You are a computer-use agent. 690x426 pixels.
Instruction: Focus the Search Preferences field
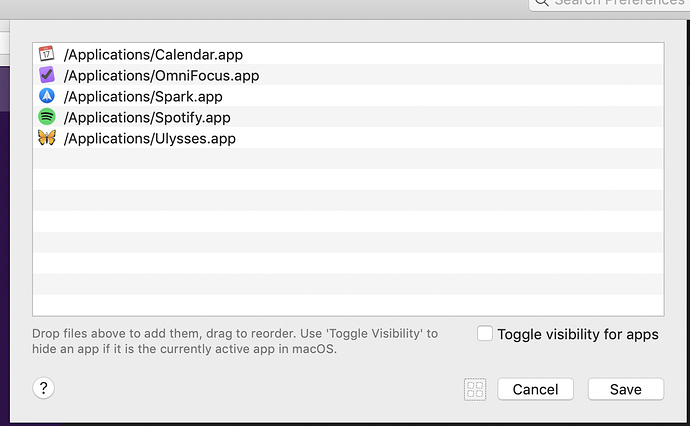[x=609, y=4]
